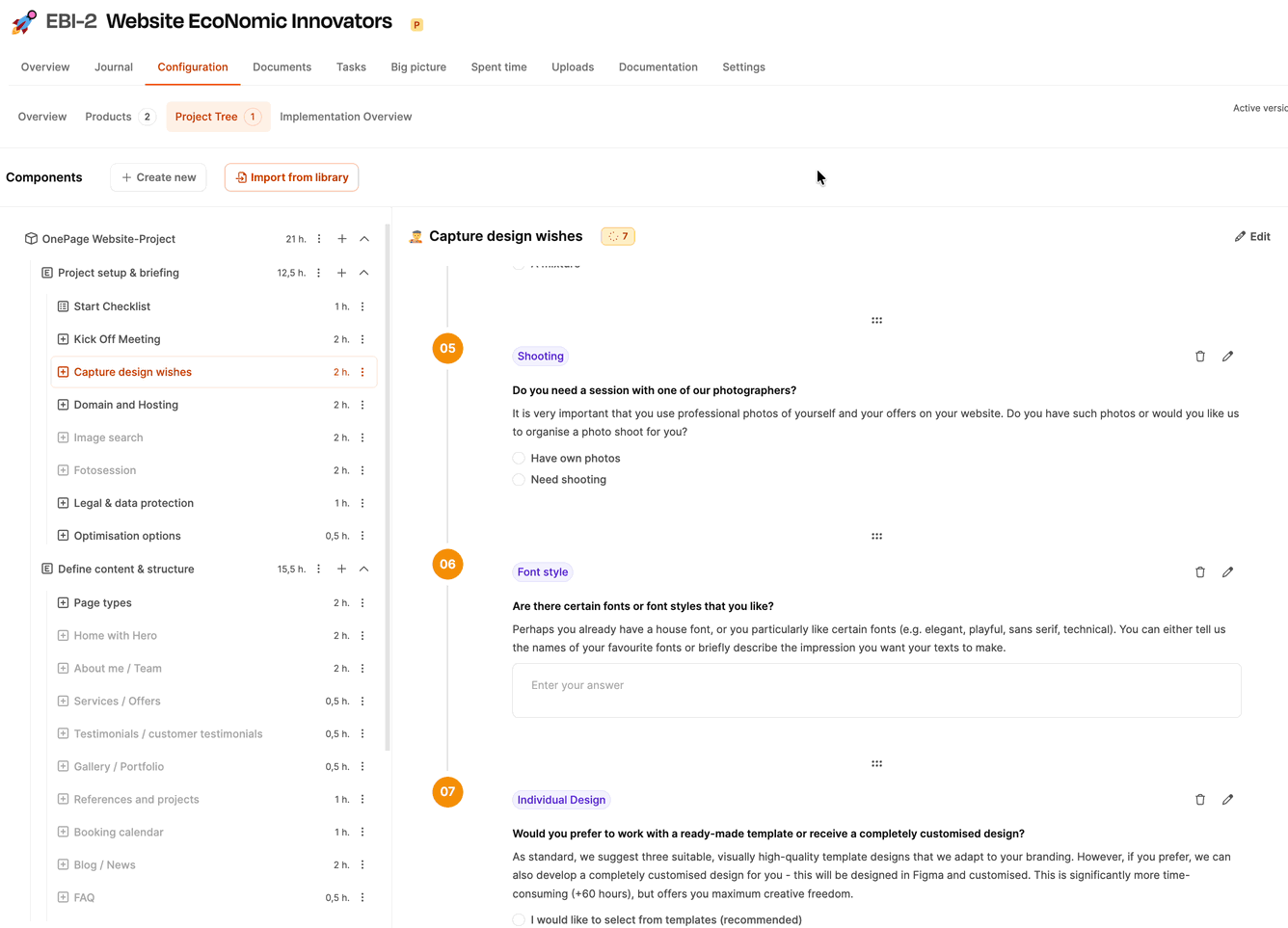
Task: Add item to Define content & structure
Action: pyautogui.click(x=341, y=570)
